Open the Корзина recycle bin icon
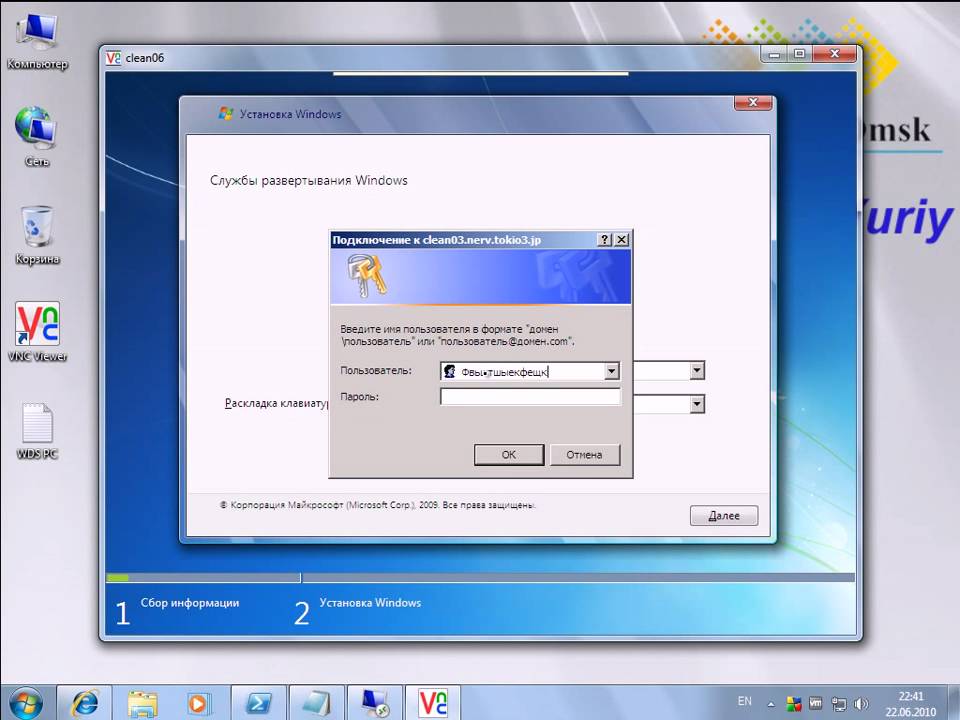 pos(37,234)
